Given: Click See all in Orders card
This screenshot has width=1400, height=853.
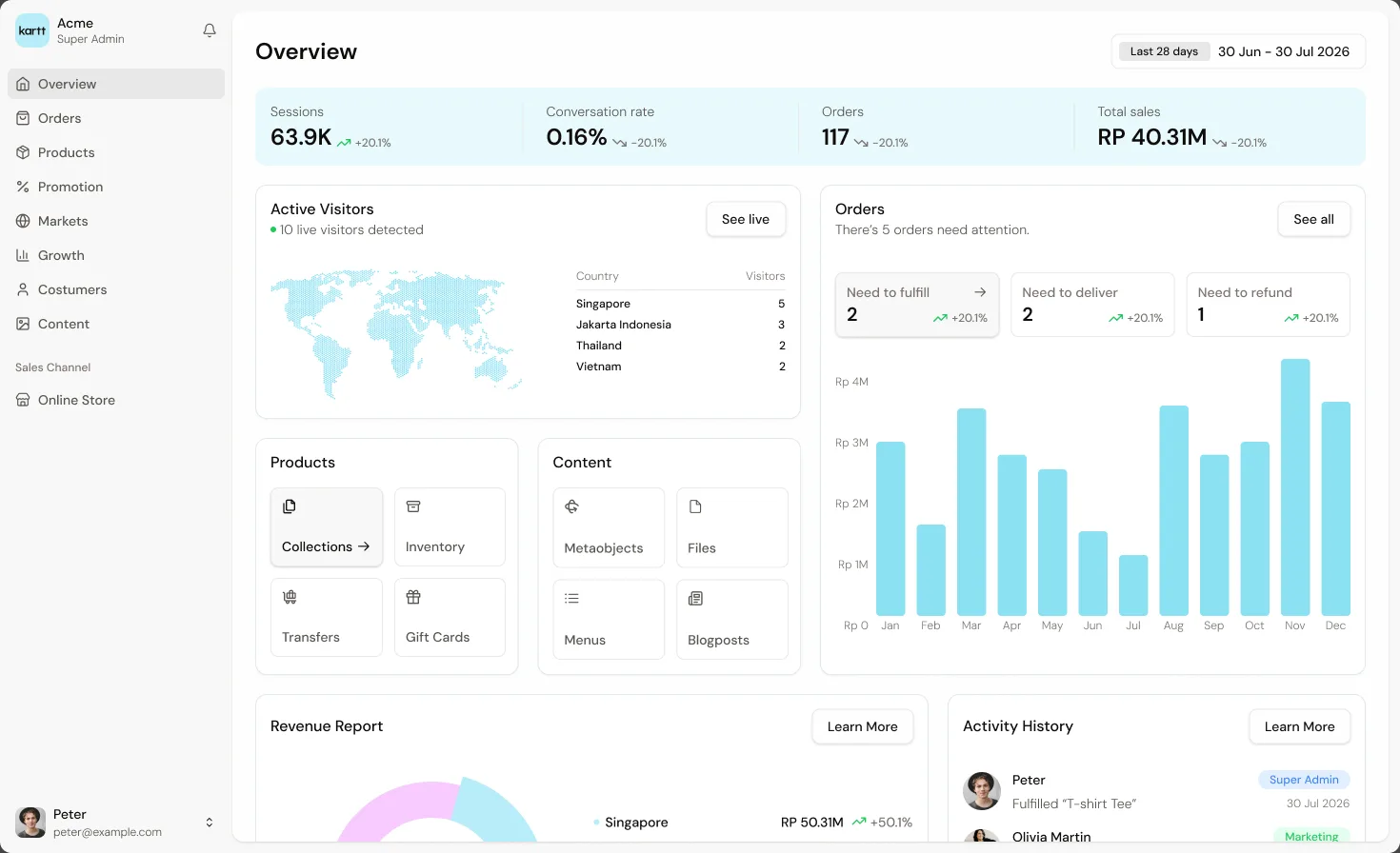Looking at the screenshot, I should point(1313,219).
